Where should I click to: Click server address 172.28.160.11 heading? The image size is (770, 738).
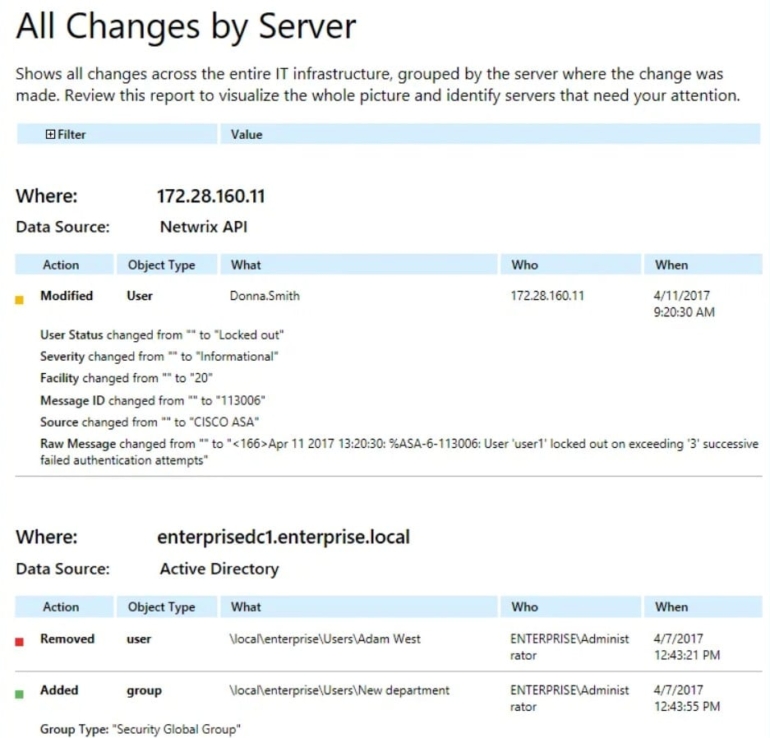211,196
